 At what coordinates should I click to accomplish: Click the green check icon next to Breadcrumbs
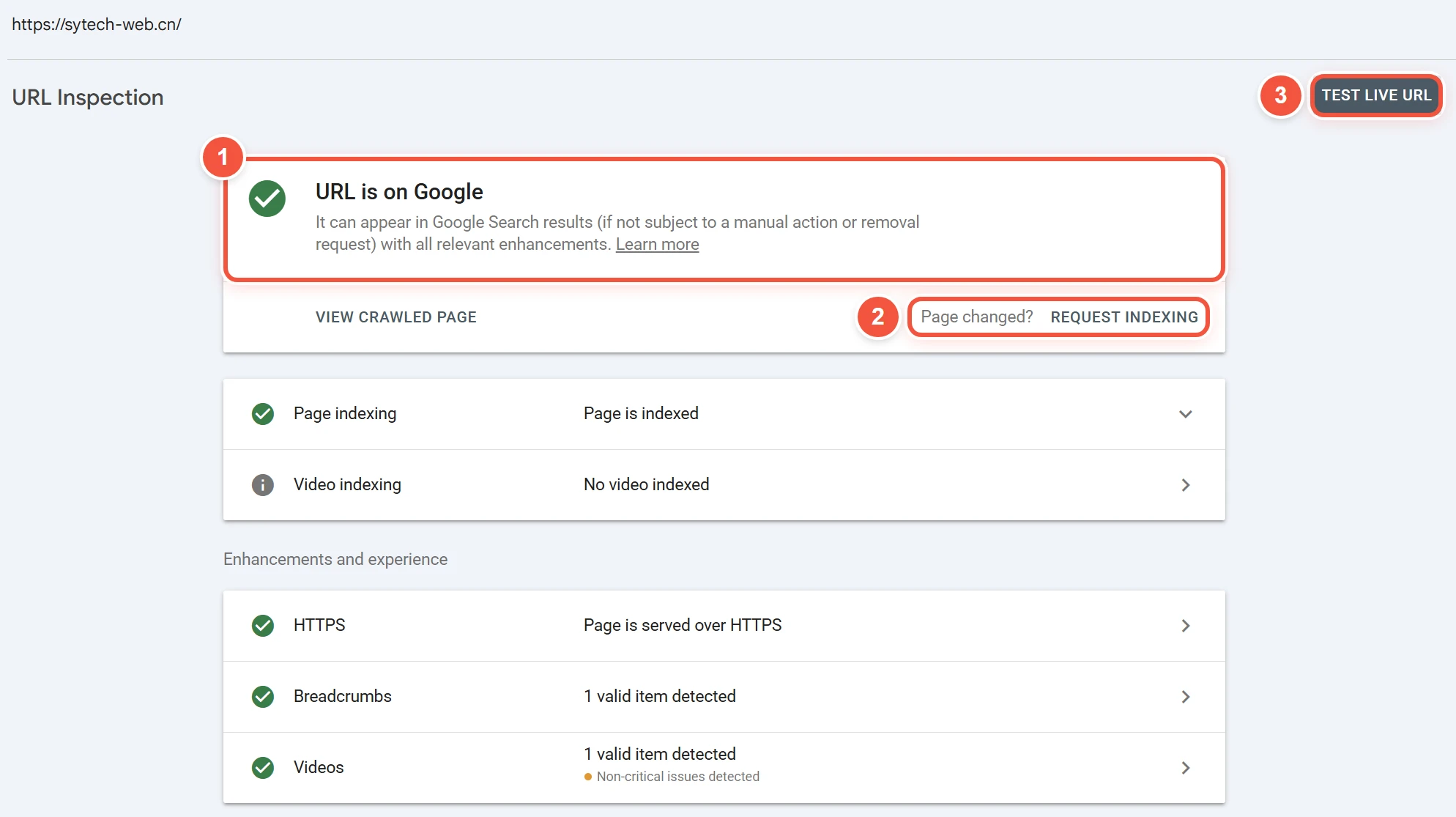pyautogui.click(x=263, y=697)
